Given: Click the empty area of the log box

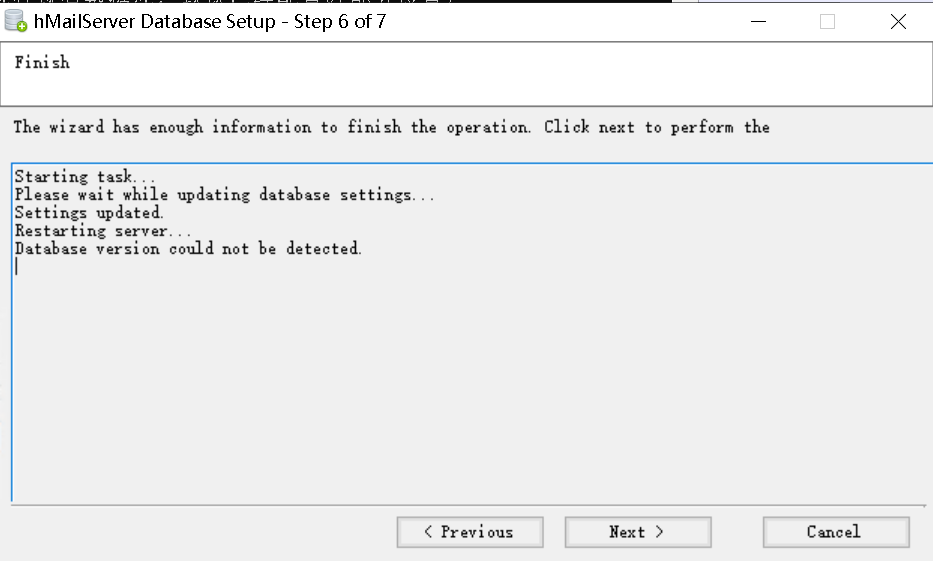Looking at the screenshot, I should [470, 387].
